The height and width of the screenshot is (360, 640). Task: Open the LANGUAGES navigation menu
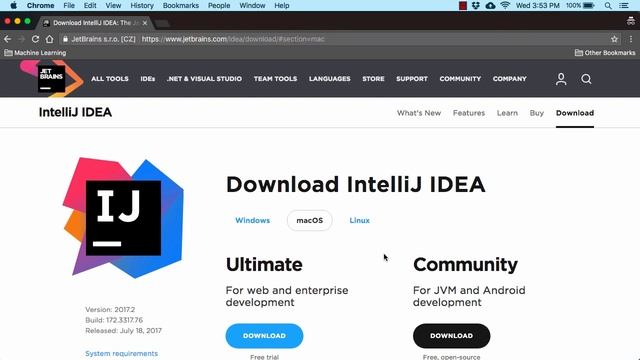[329, 79]
